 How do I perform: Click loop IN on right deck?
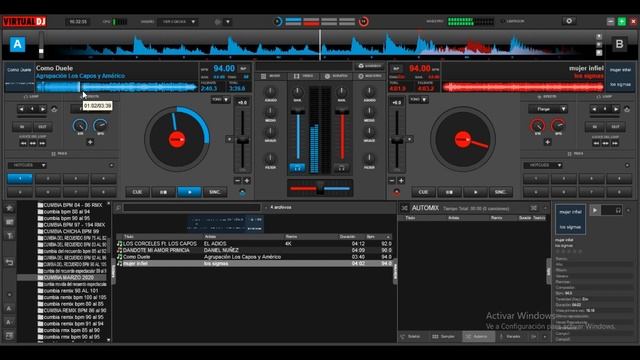click(595, 127)
